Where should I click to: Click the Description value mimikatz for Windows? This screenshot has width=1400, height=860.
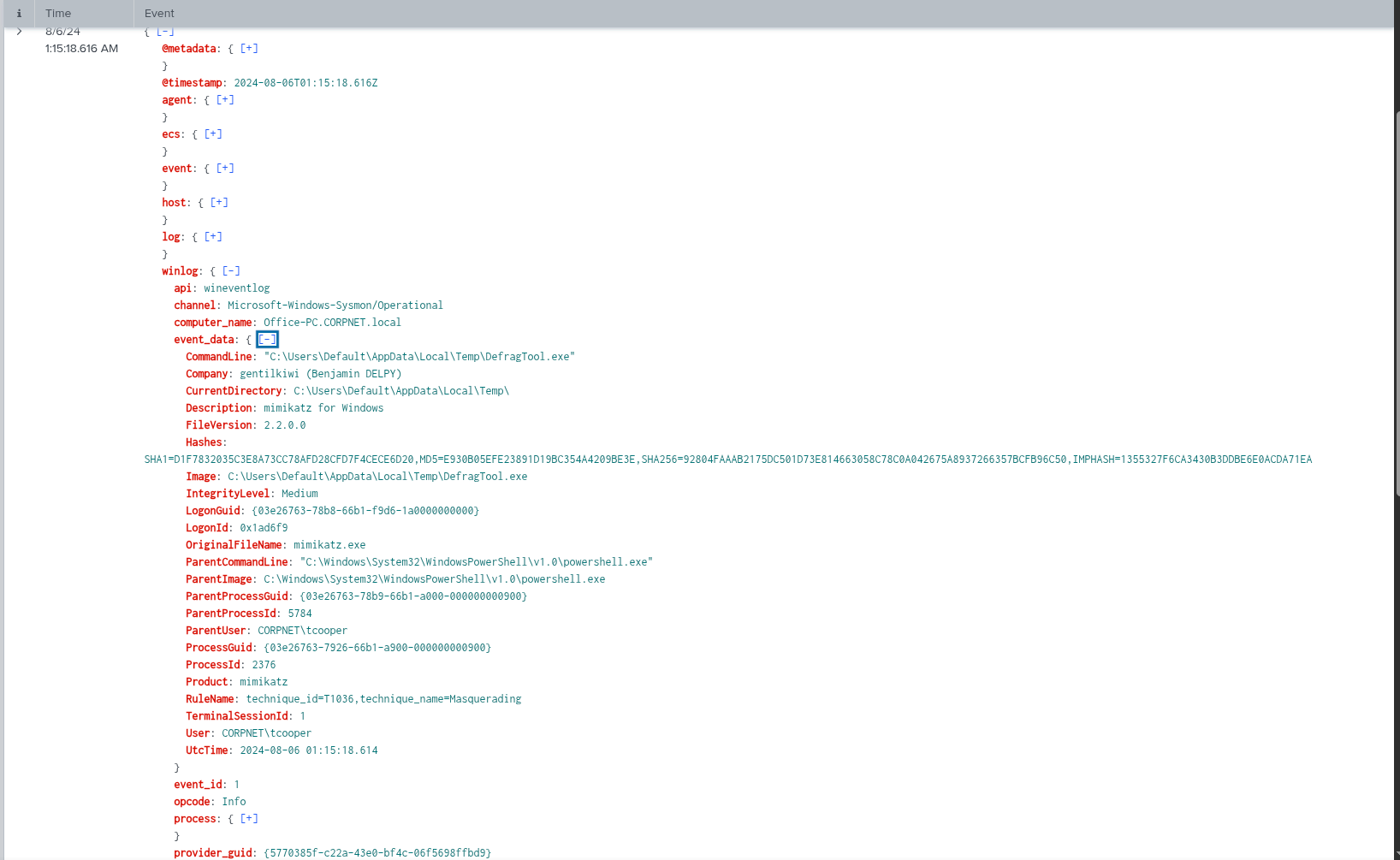(323, 408)
